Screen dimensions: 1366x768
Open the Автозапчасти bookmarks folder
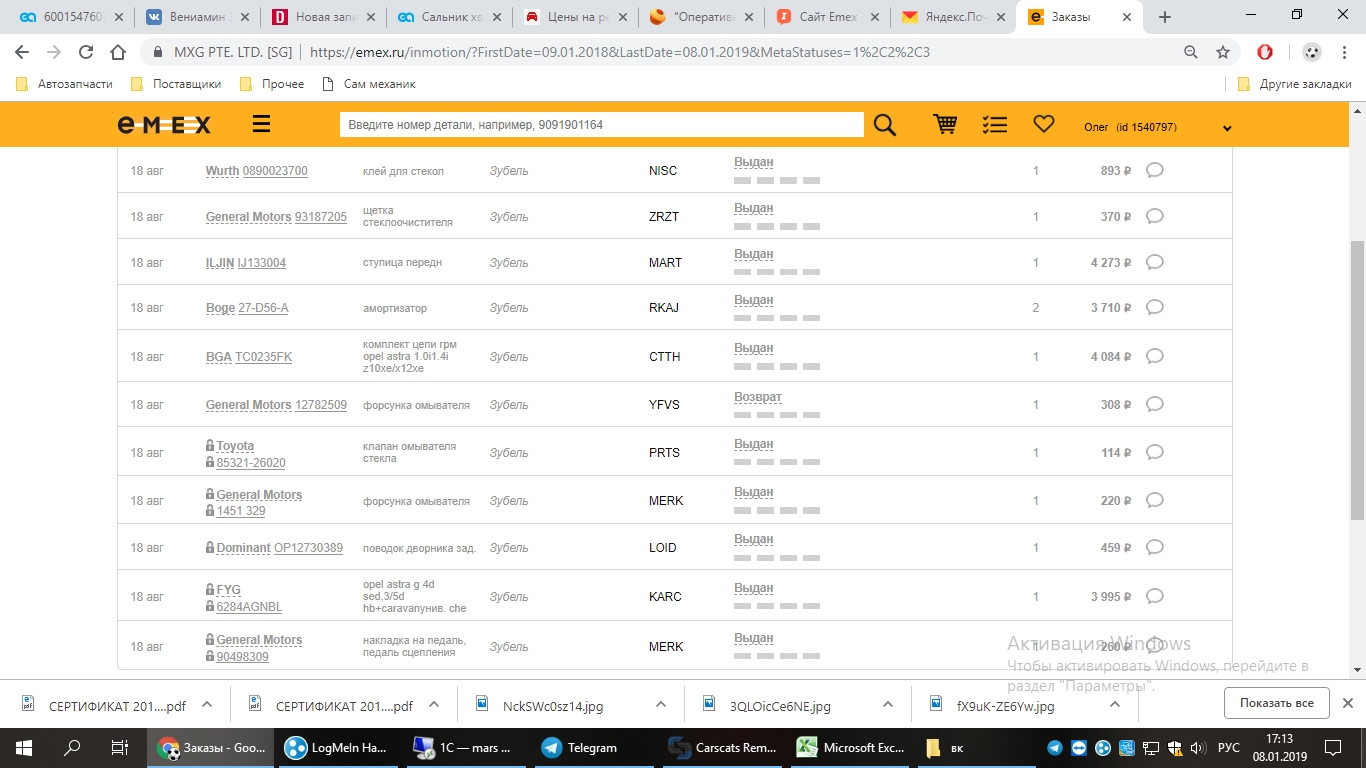(x=64, y=84)
